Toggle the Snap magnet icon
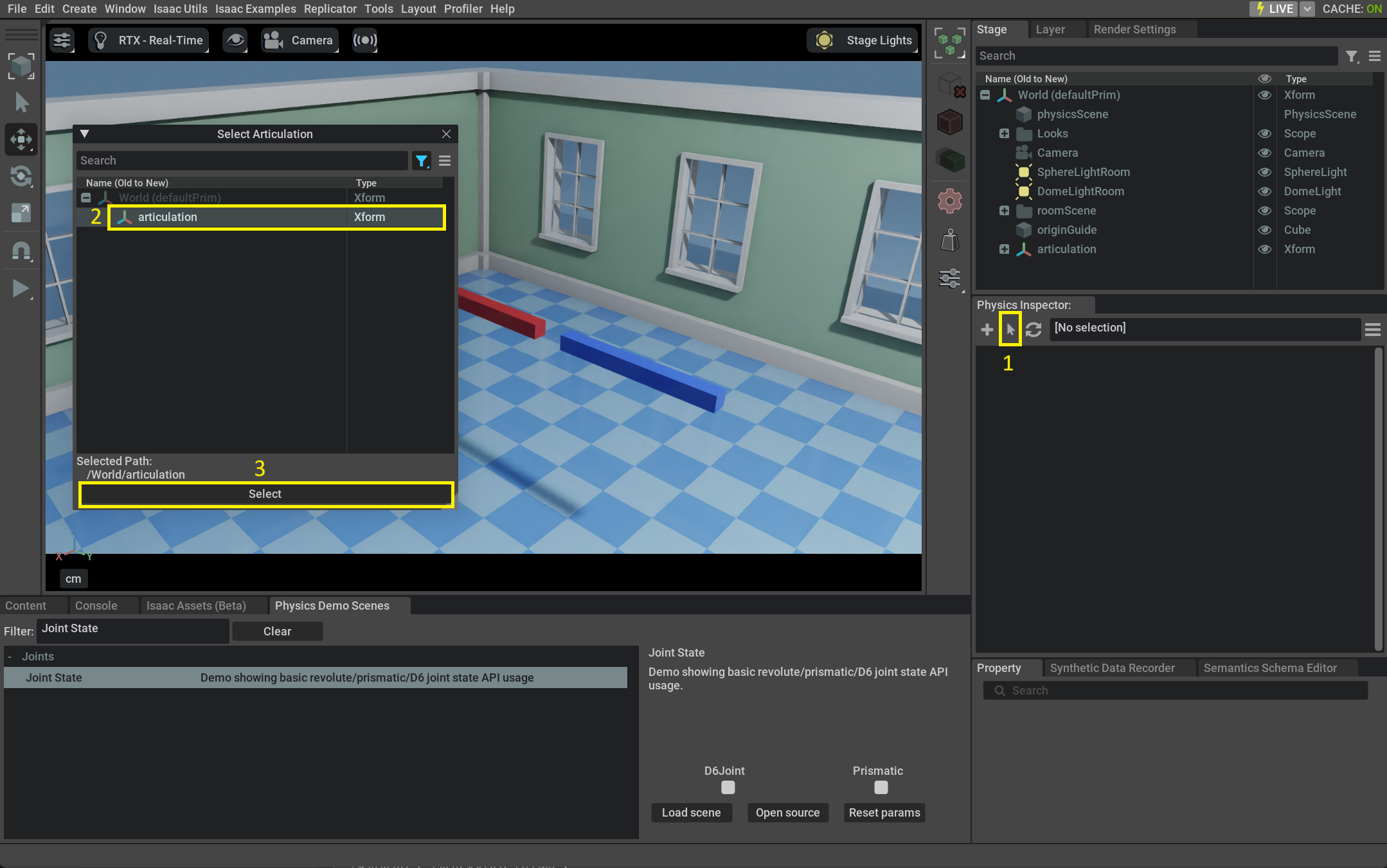The height and width of the screenshot is (868, 1387). [21, 251]
